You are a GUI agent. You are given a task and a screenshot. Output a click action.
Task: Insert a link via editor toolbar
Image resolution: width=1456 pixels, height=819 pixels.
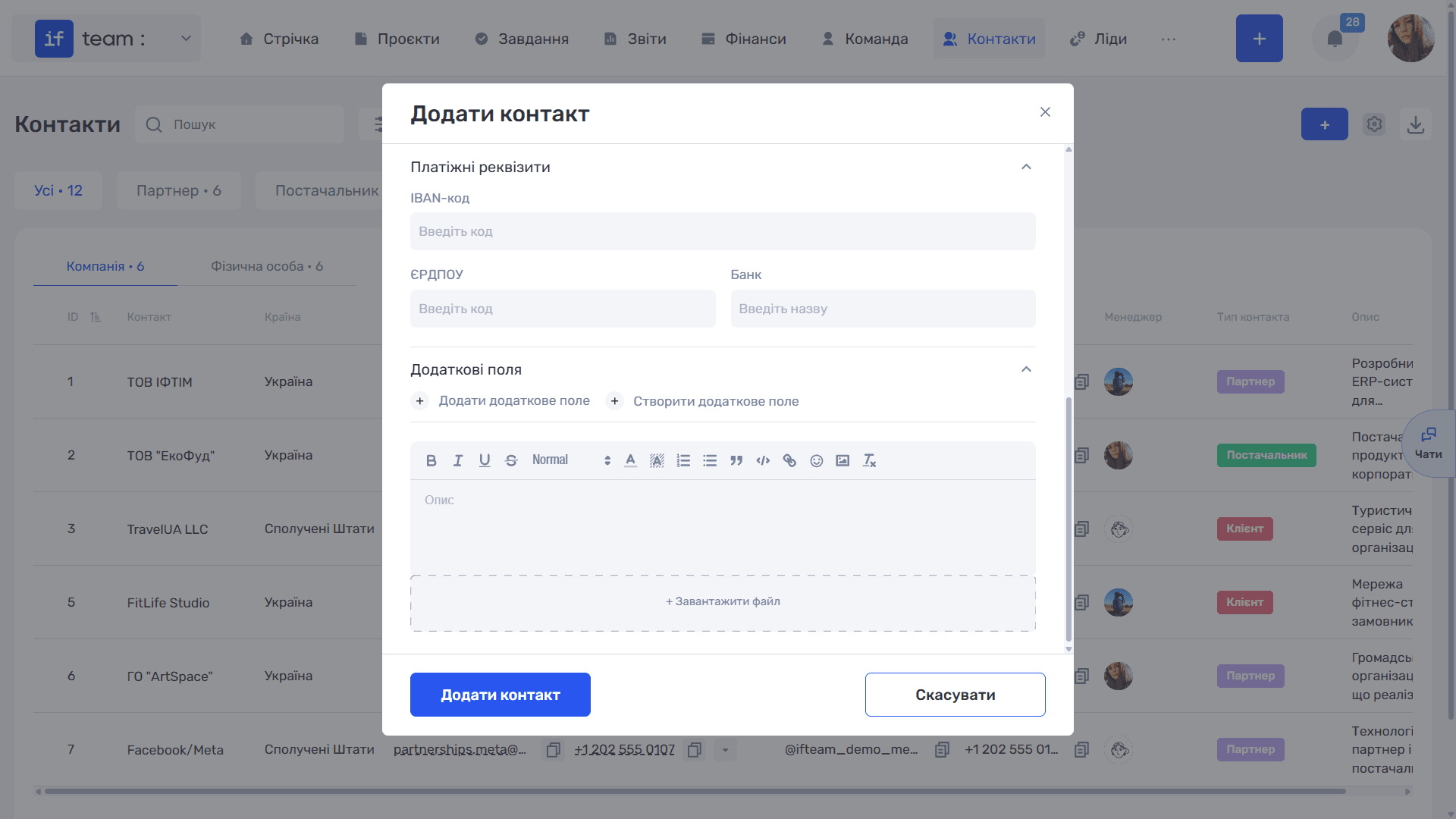tap(789, 460)
